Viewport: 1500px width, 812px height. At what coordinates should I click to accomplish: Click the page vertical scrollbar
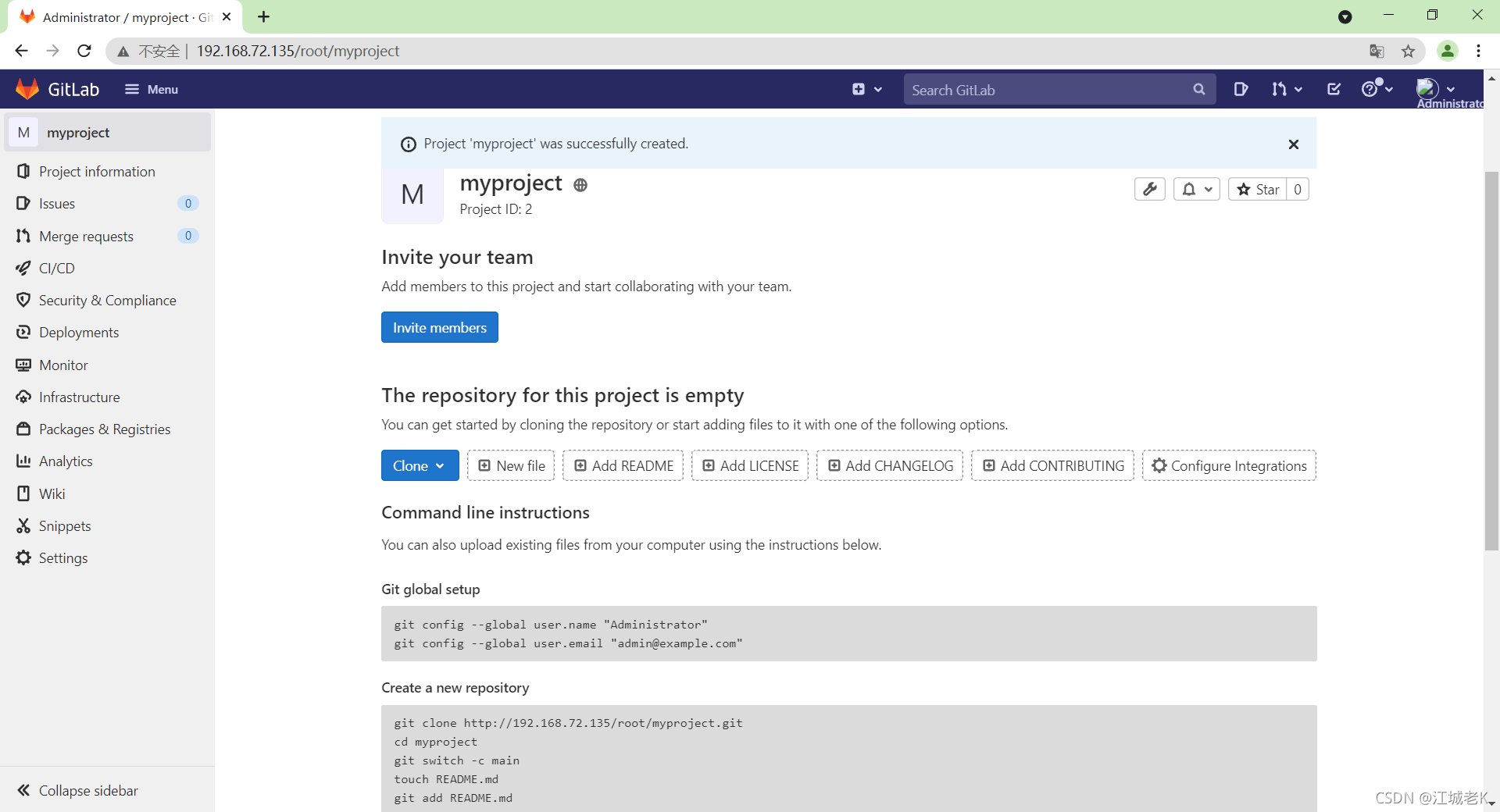1491,359
